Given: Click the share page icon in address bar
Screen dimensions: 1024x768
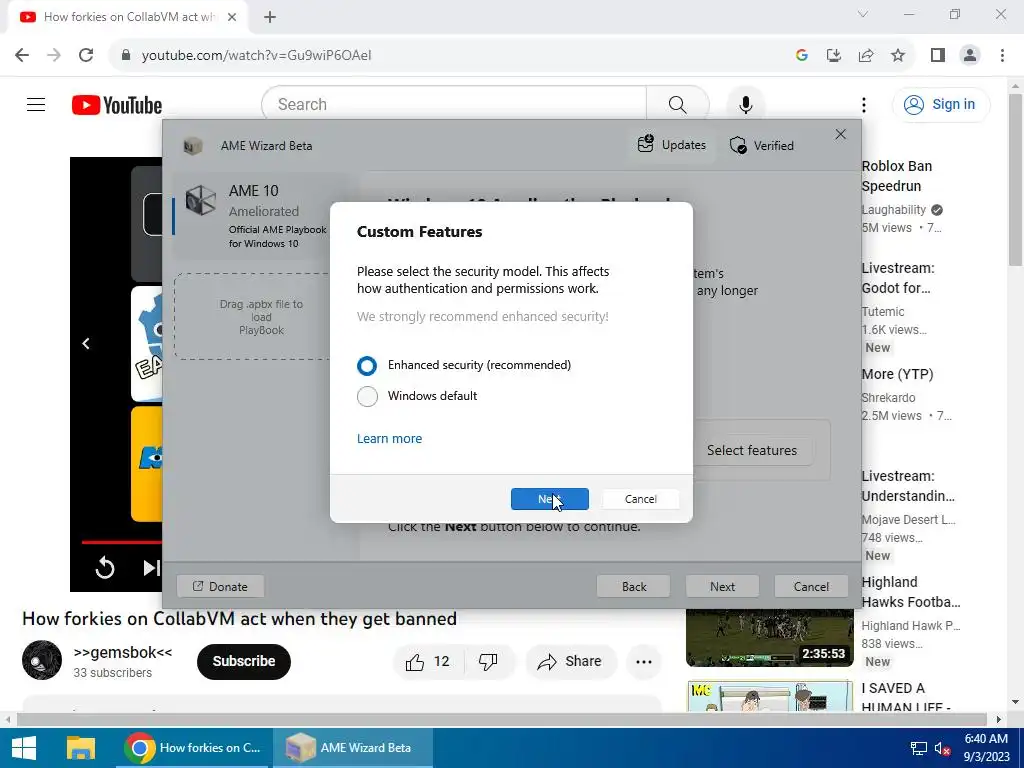Looking at the screenshot, I should 866,55.
